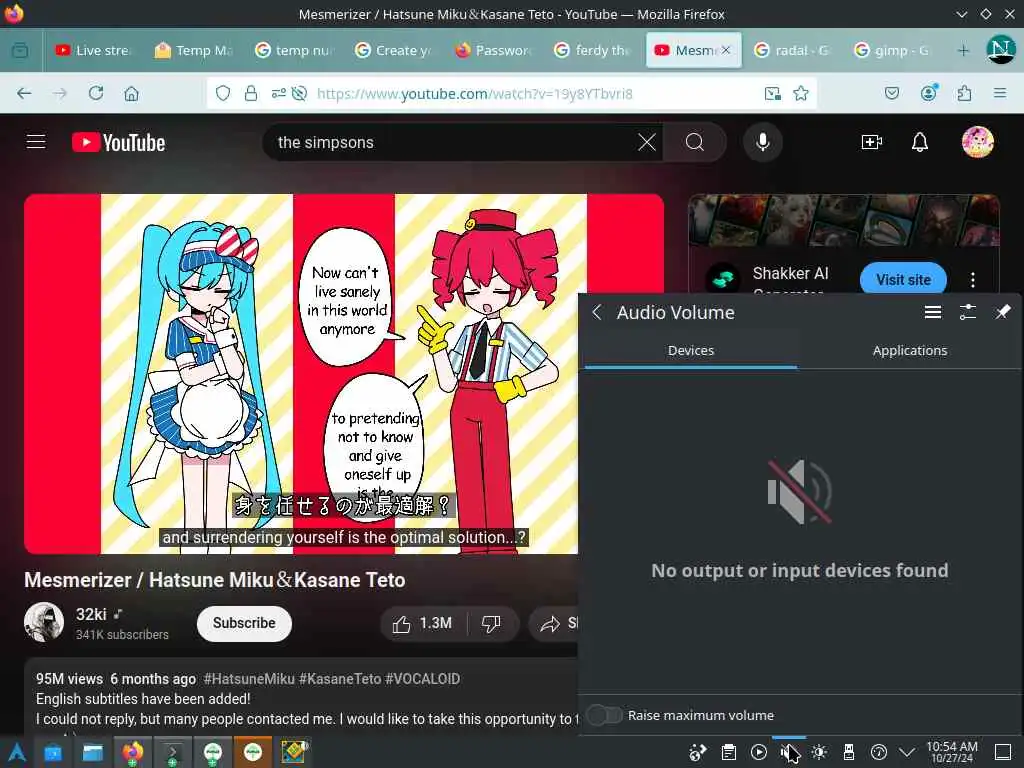Open Firefox account icon
The width and height of the screenshot is (1024, 768).
928,93
